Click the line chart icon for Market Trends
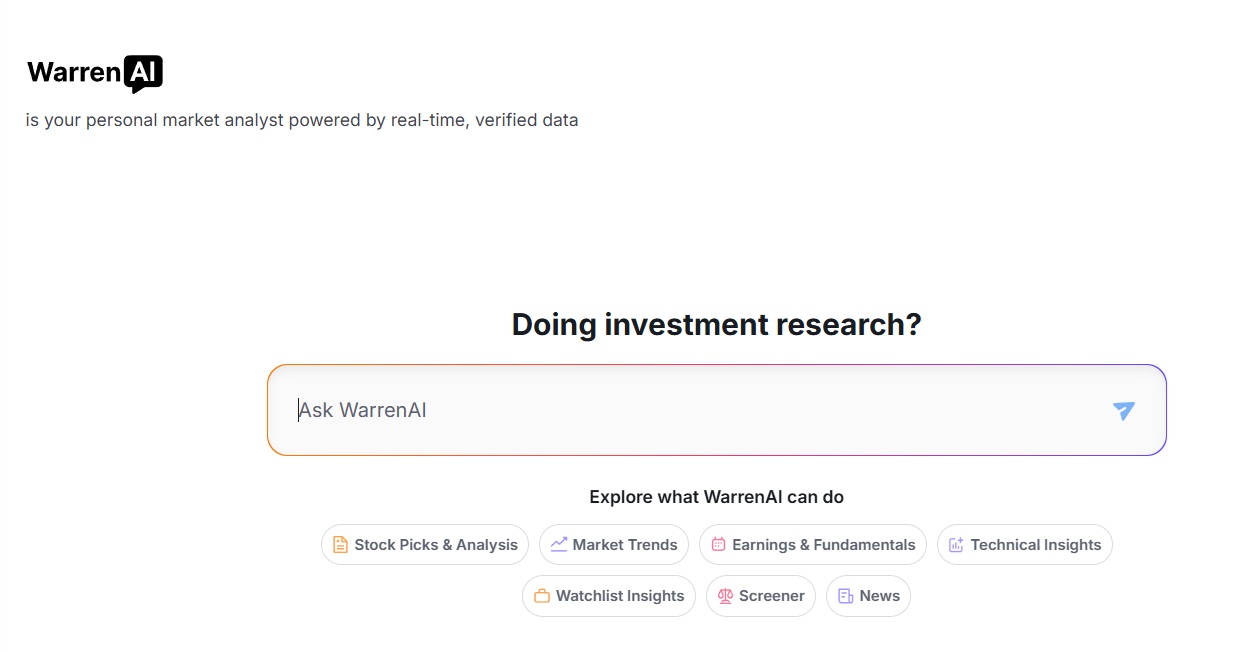This screenshot has height=652, width=1242. tap(558, 545)
